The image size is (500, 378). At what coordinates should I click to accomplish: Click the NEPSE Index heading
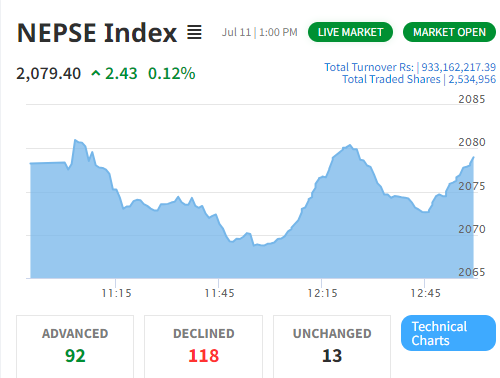[97, 33]
